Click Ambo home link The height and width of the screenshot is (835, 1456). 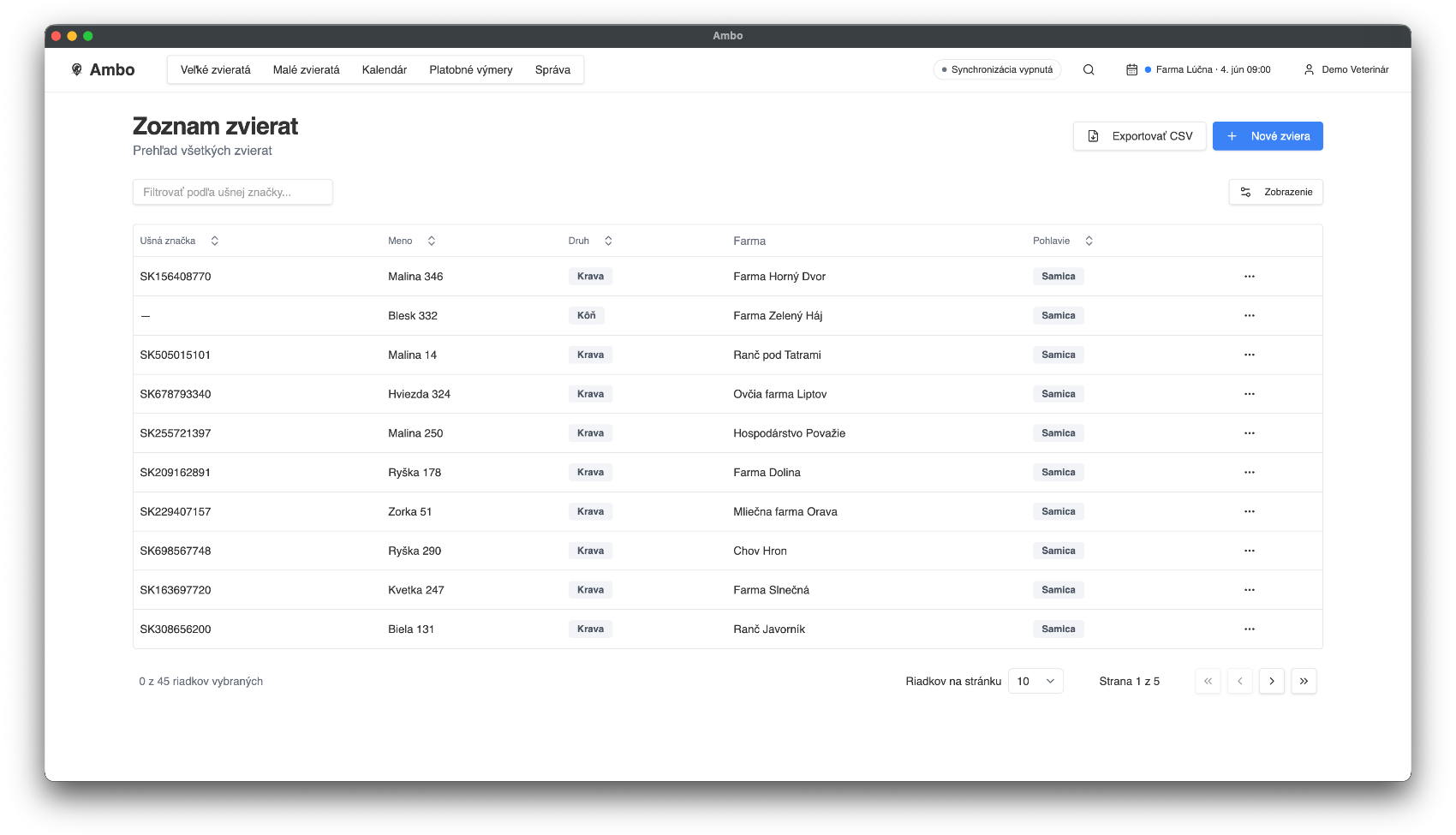(x=103, y=69)
